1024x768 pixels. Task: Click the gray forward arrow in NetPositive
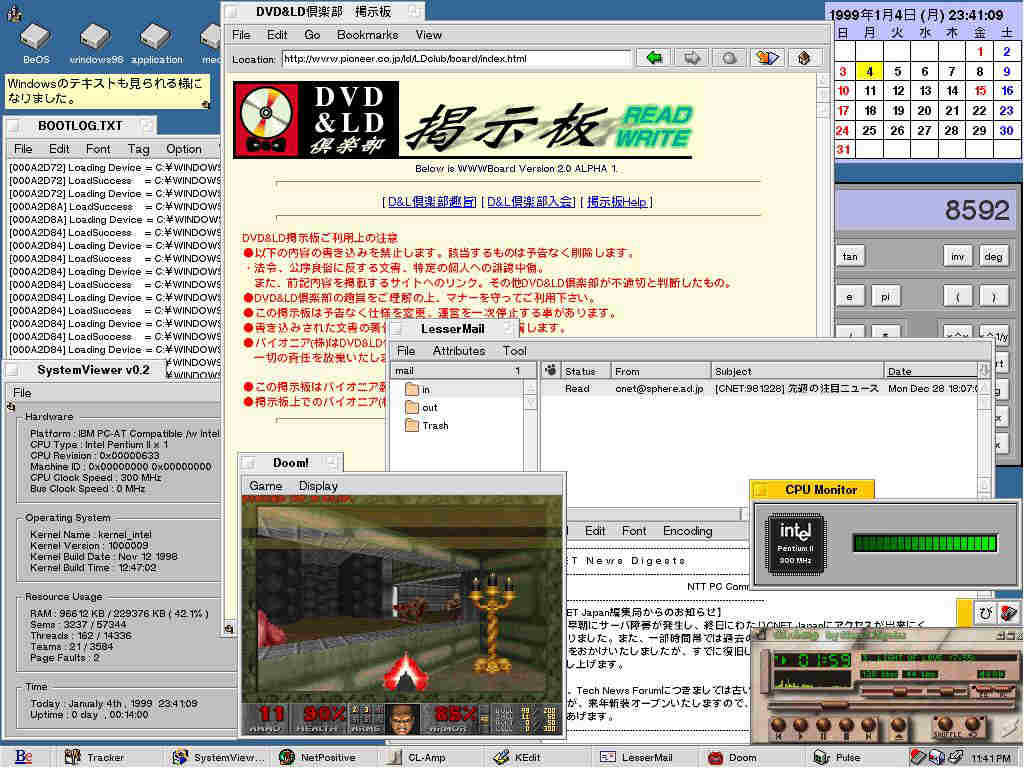click(692, 58)
